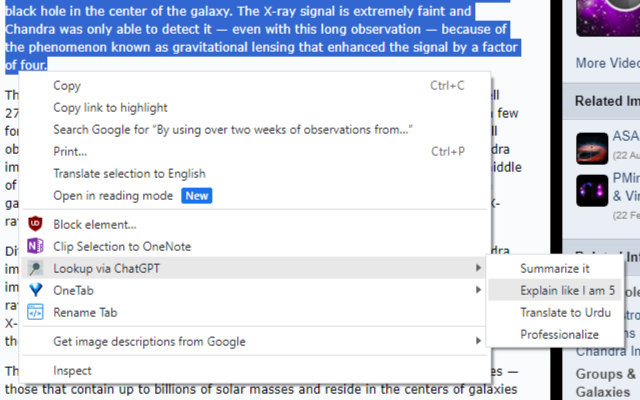Open the second related item thumbnail icon
The height and width of the screenshot is (400, 640).
coord(592,189)
